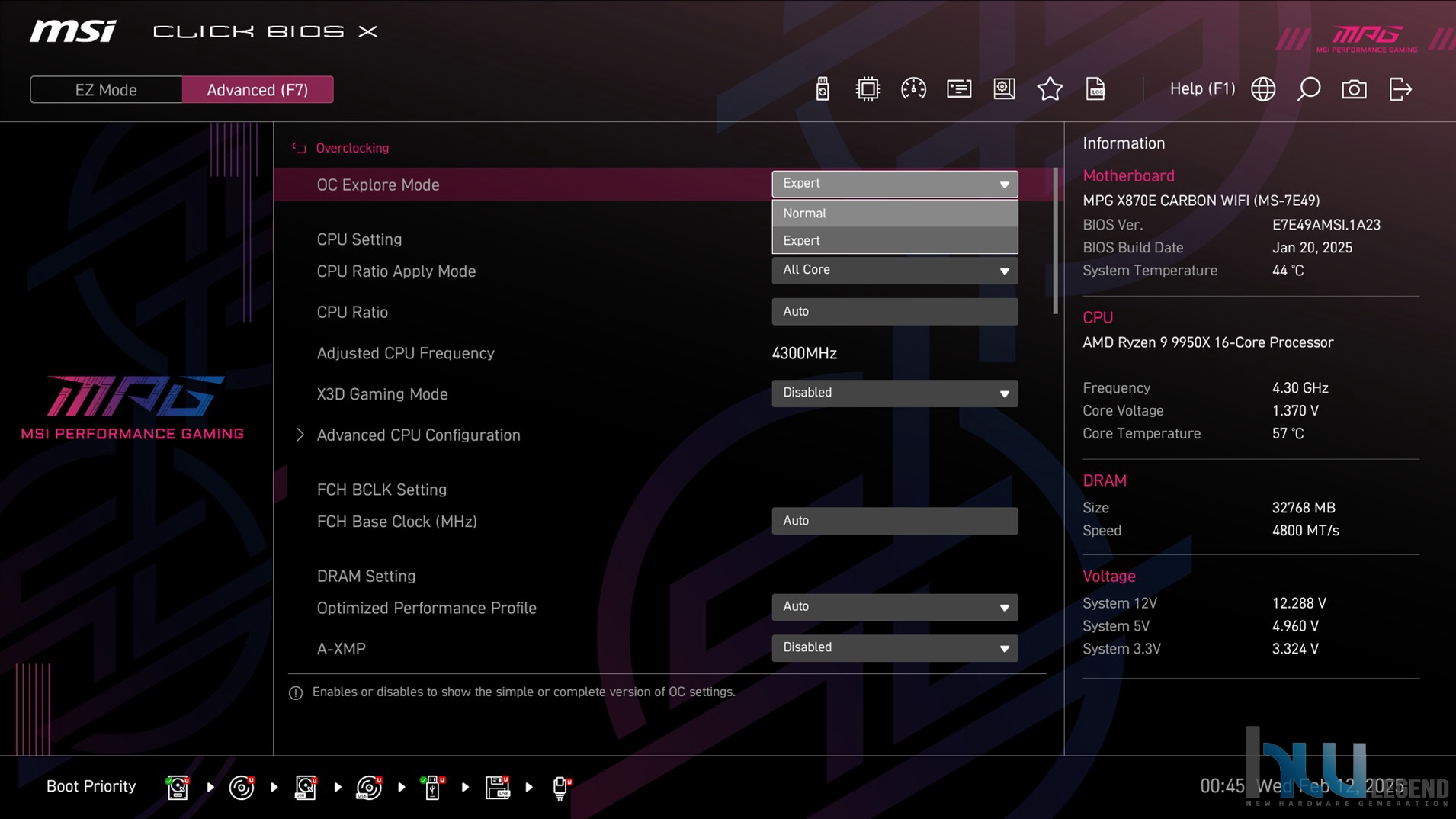Select USB optical disc boot device
Image resolution: width=1456 pixels, height=819 pixels.
click(369, 787)
